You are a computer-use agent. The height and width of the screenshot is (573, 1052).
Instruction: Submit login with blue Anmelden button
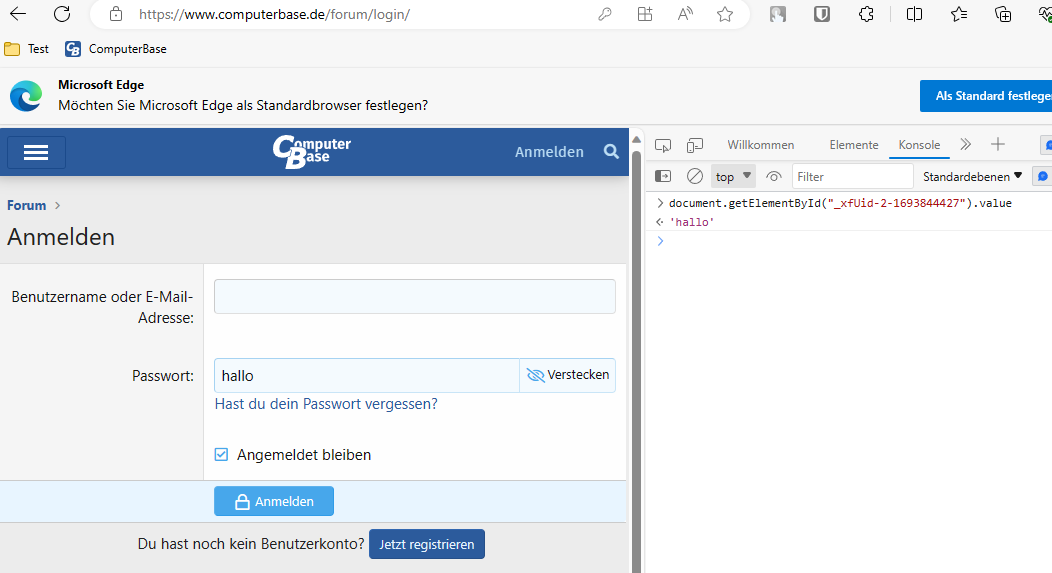(274, 501)
